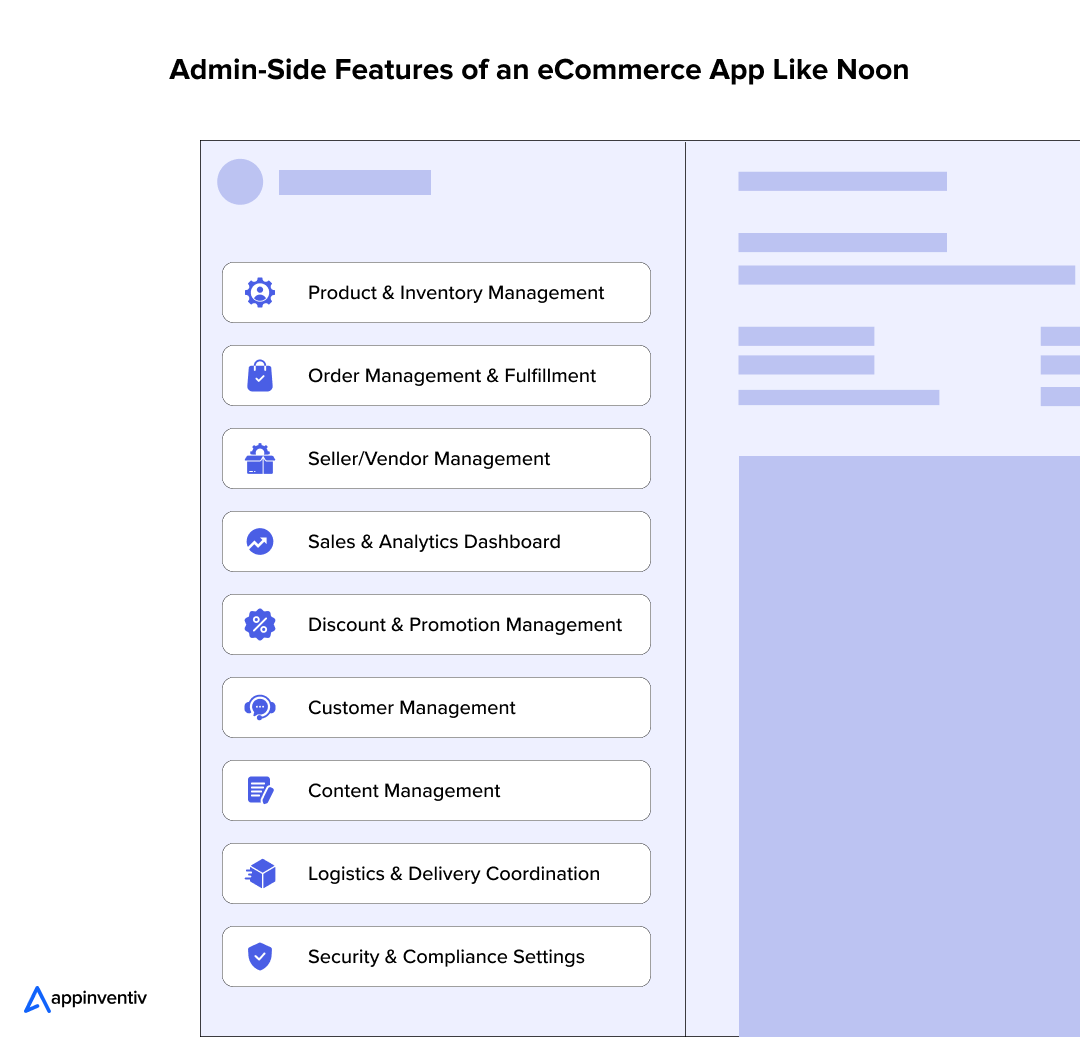Click the shopping bag icon for Order Management

click(260, 375)
